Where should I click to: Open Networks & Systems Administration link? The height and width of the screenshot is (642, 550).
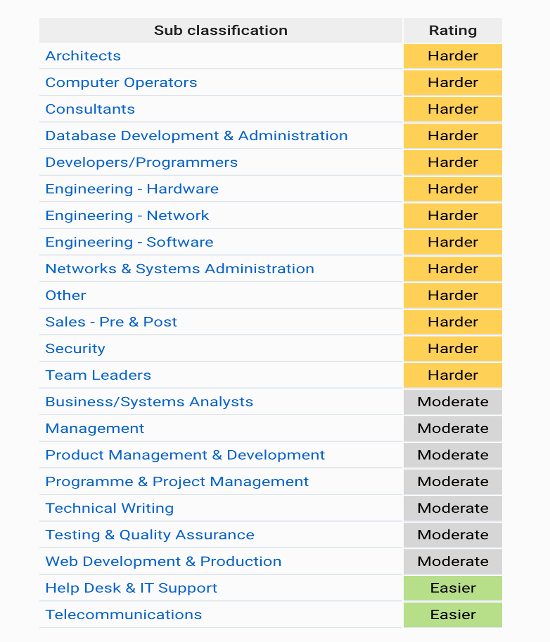coord(179,269)
